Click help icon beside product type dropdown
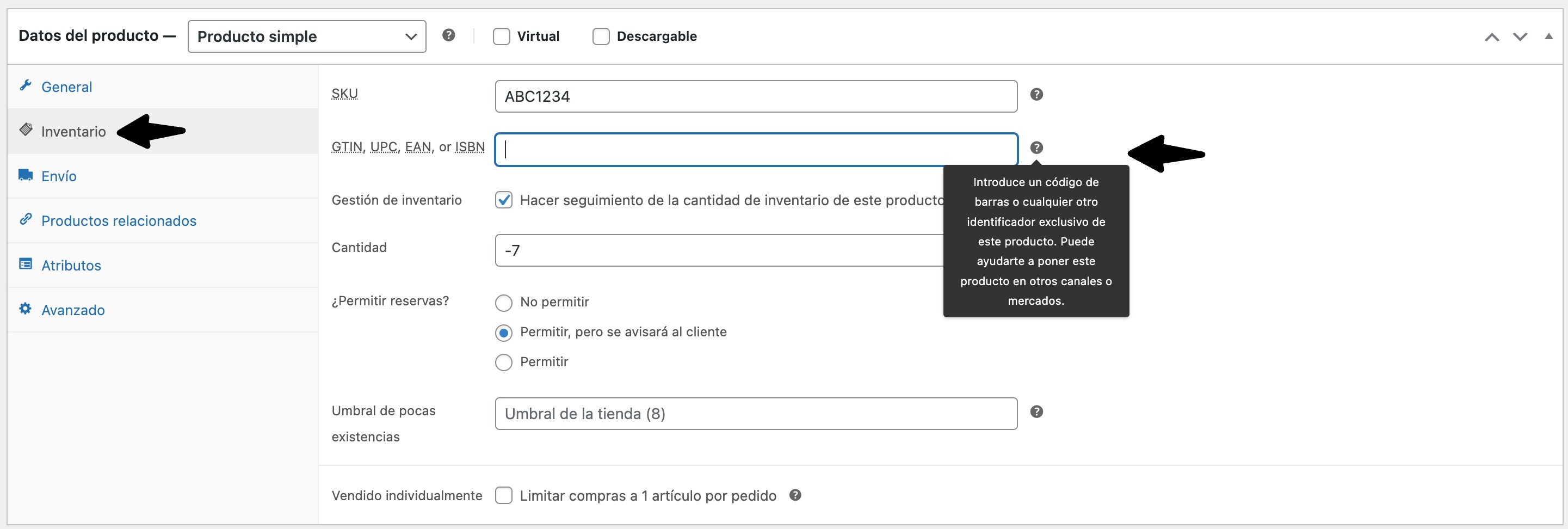This screenshot has width=1568, height=529. click(x=449, y=35)
